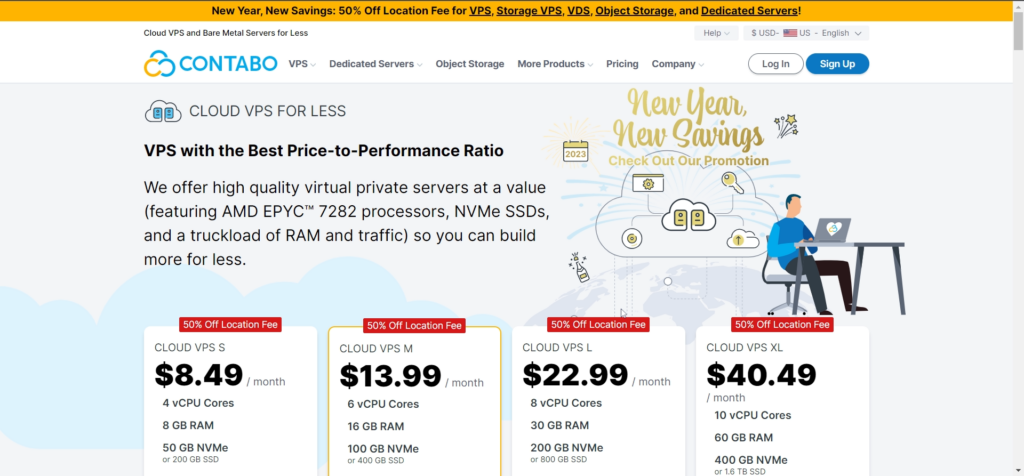Click the disc icon in cloud illustration
1024x476 pixels.
632,238
